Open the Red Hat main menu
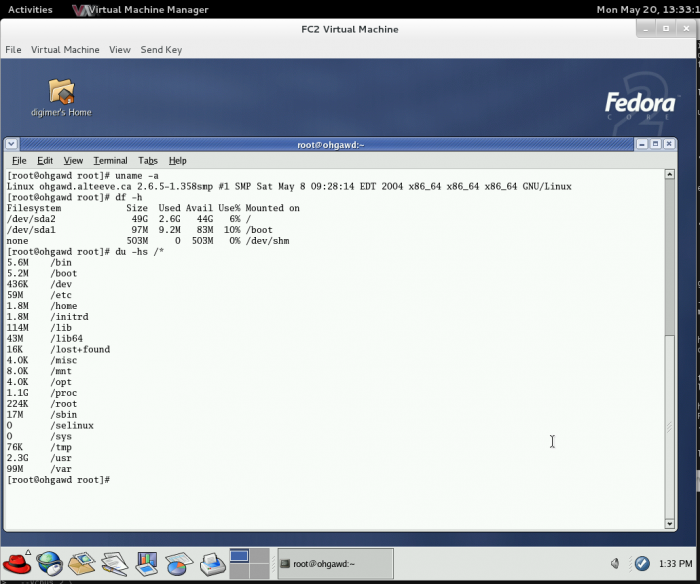Viewport: 700px width, 584px height. tap(15, 562)
